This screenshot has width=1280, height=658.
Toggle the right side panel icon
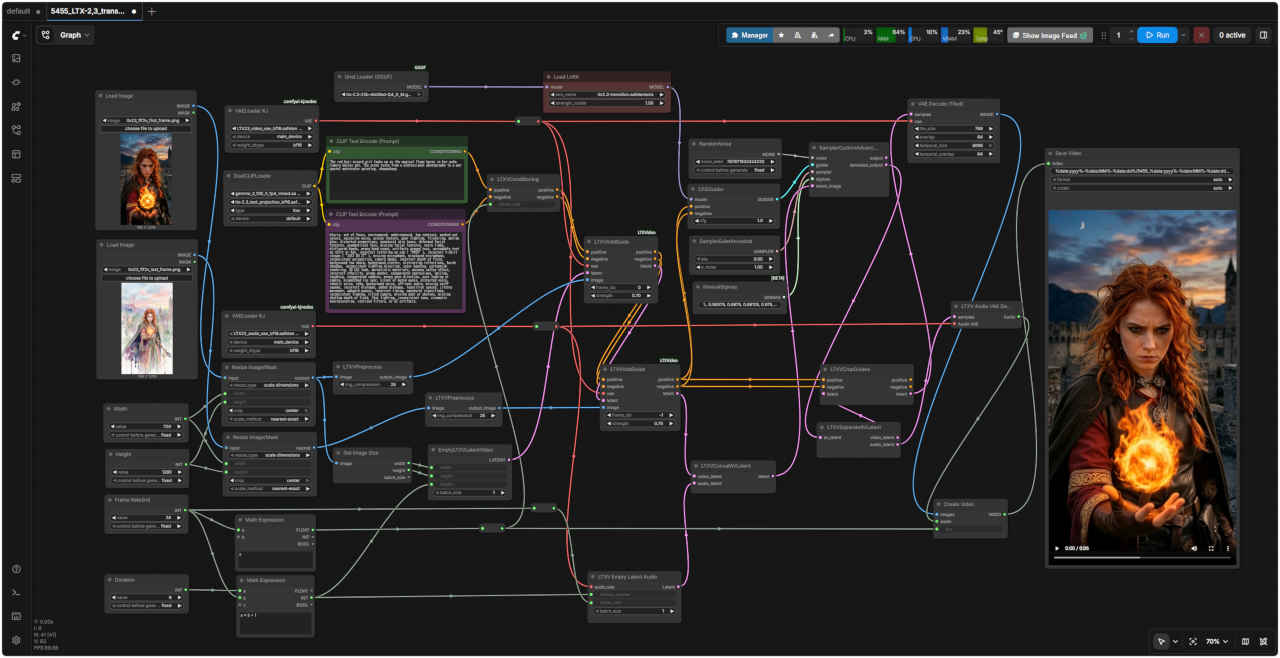1263,35
